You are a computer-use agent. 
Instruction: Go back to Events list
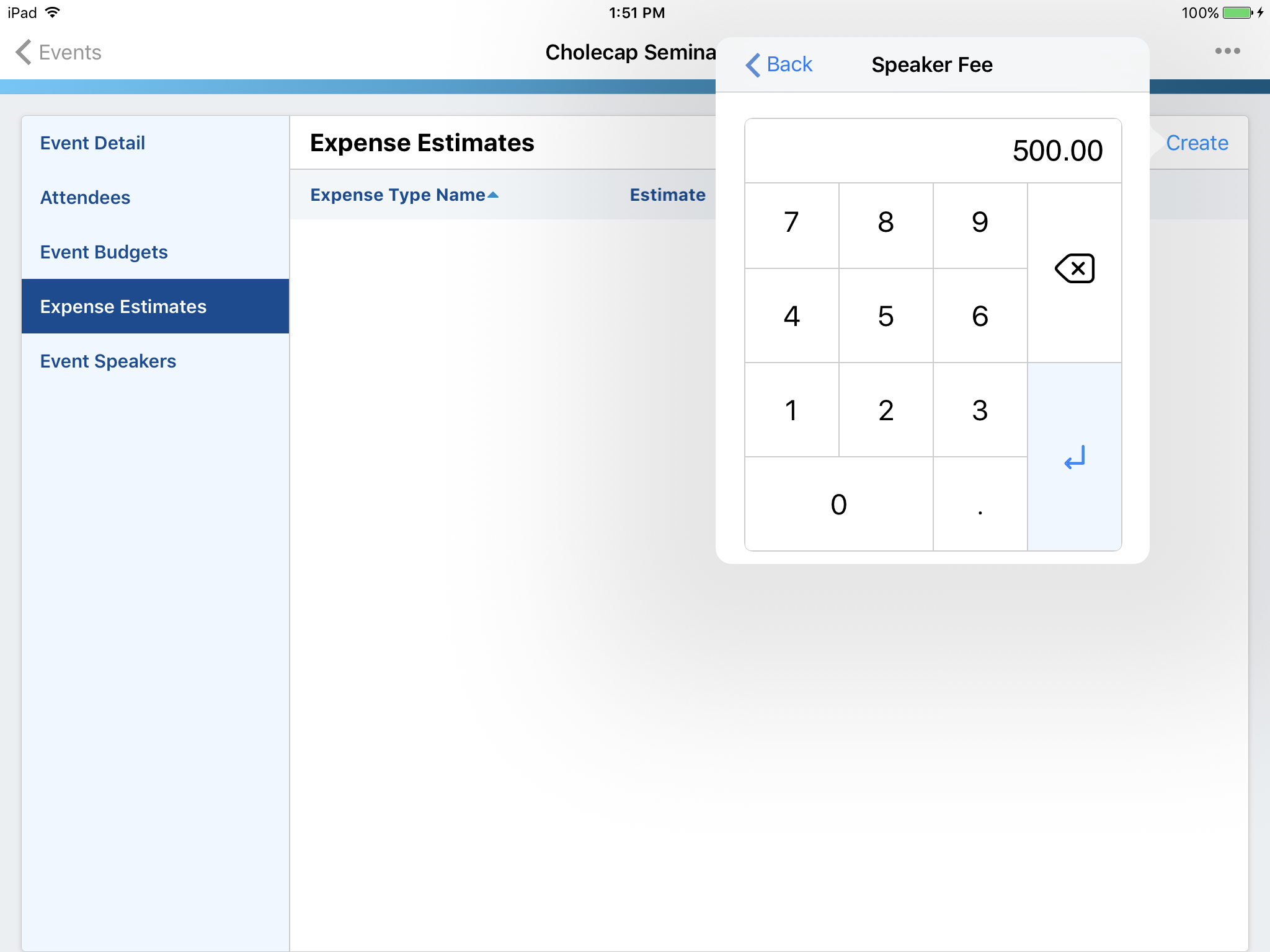(x=59, y=53)
